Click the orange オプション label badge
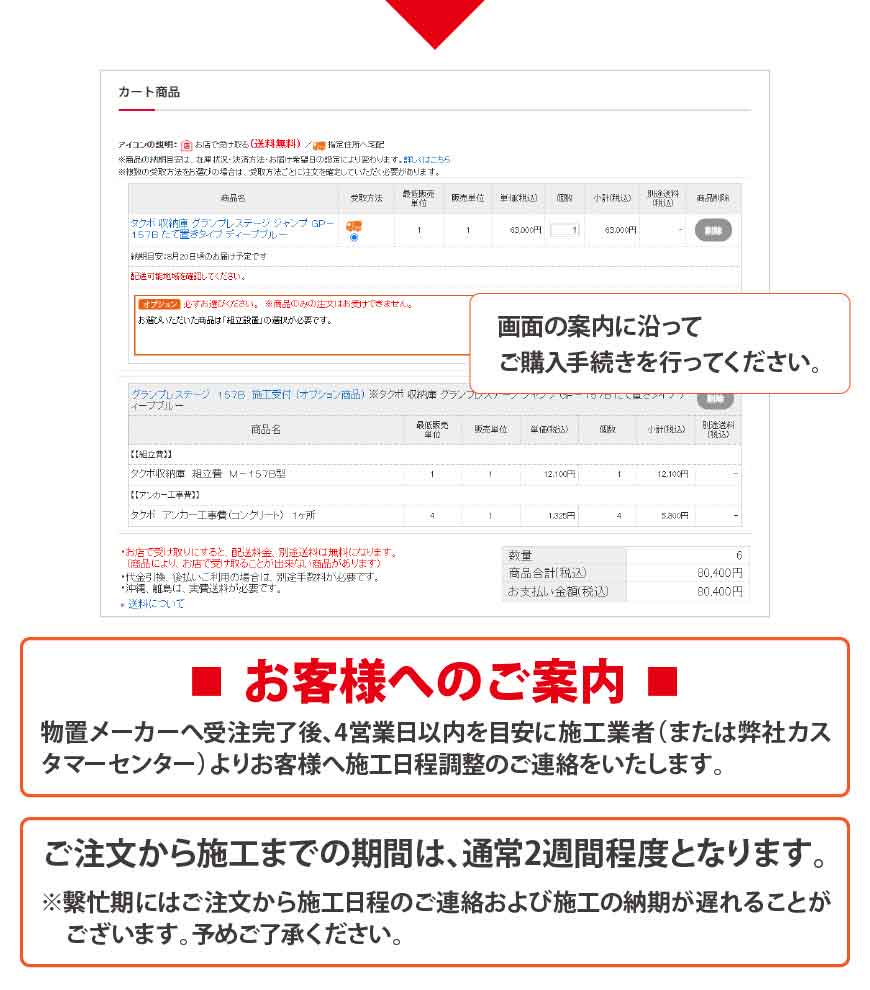The height and width of the screenshot is (990, 870). pos(158,303)
